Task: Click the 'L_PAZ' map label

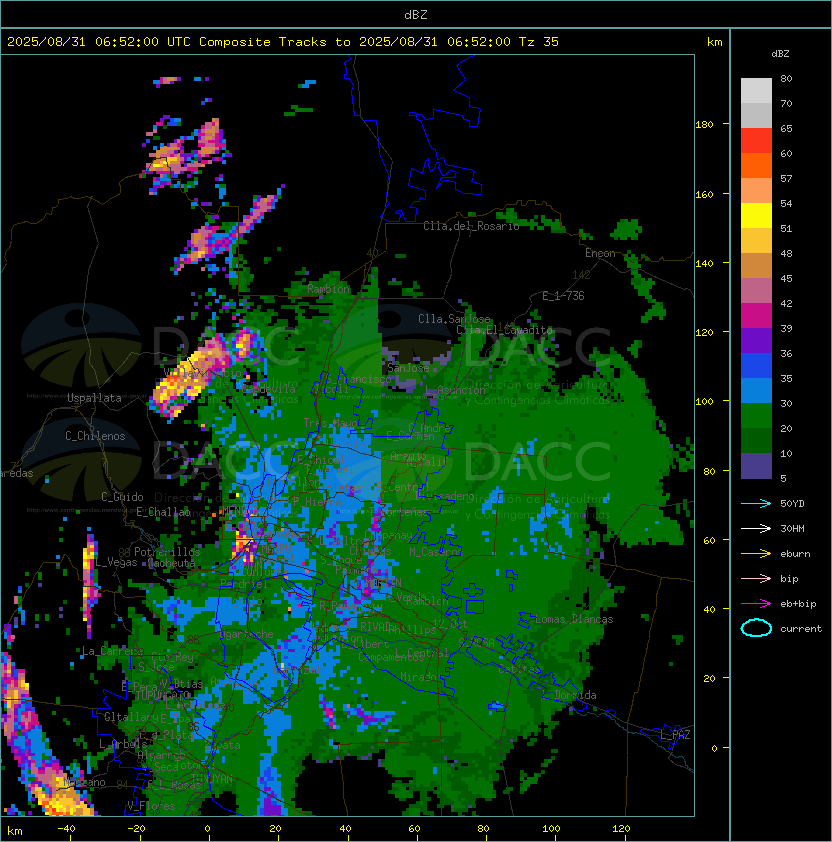Action: click(675, 735)
